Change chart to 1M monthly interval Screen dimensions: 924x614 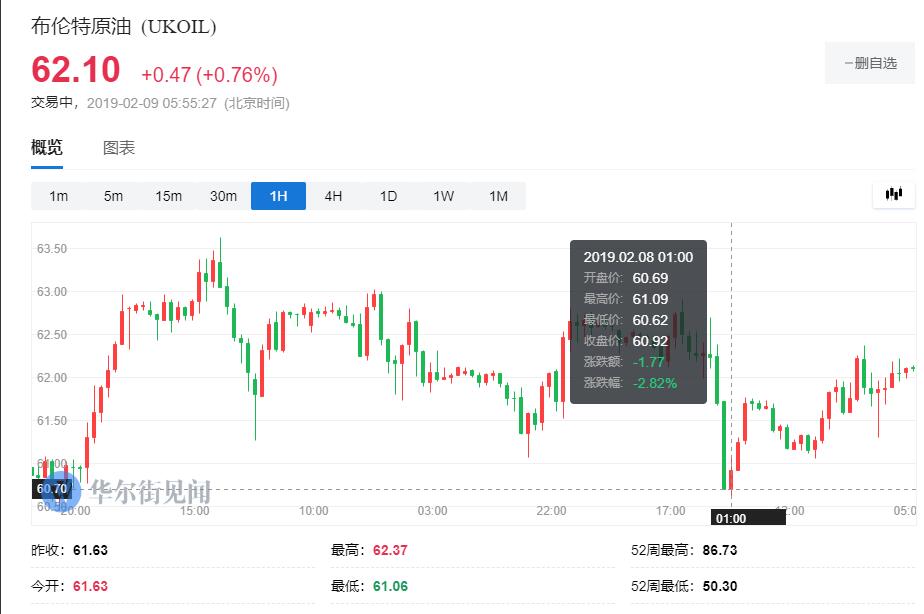coord(498,196)
